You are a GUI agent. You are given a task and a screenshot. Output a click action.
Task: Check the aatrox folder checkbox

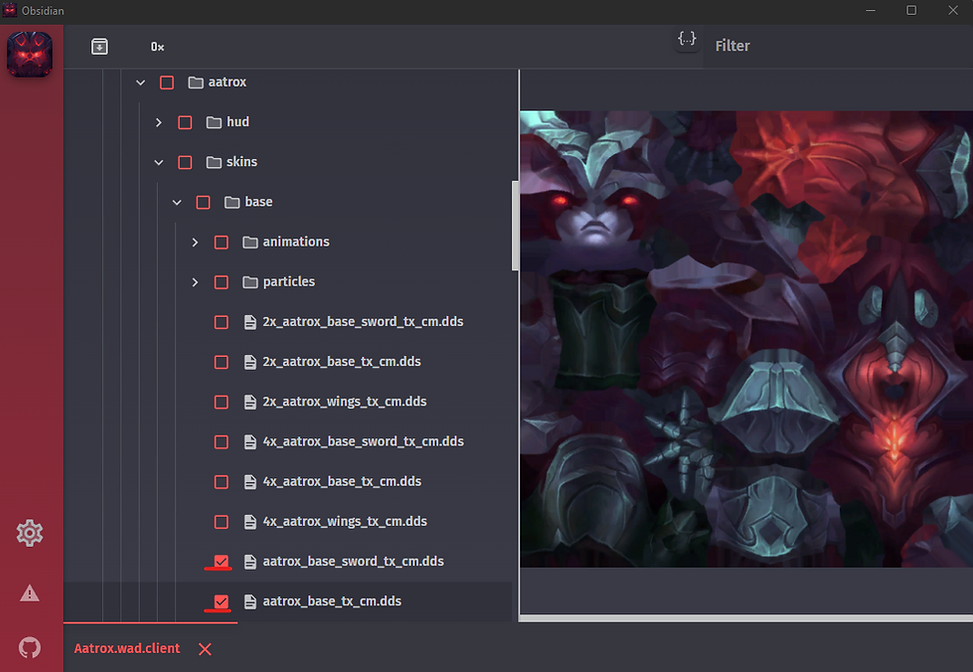[167, 83]
